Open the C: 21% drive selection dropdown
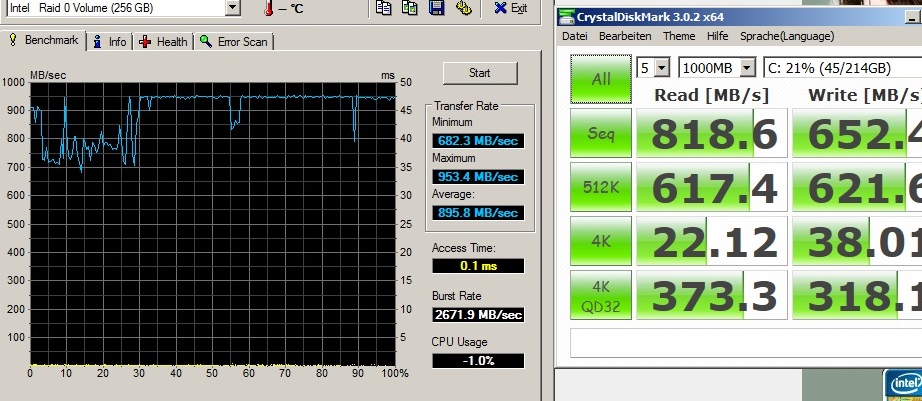The image size is (922, 401). (x=842, y=68)
